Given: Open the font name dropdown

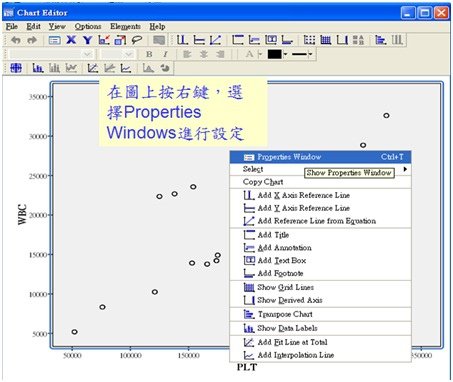Looking at the screenshot, I should click(x=51, y=54).
